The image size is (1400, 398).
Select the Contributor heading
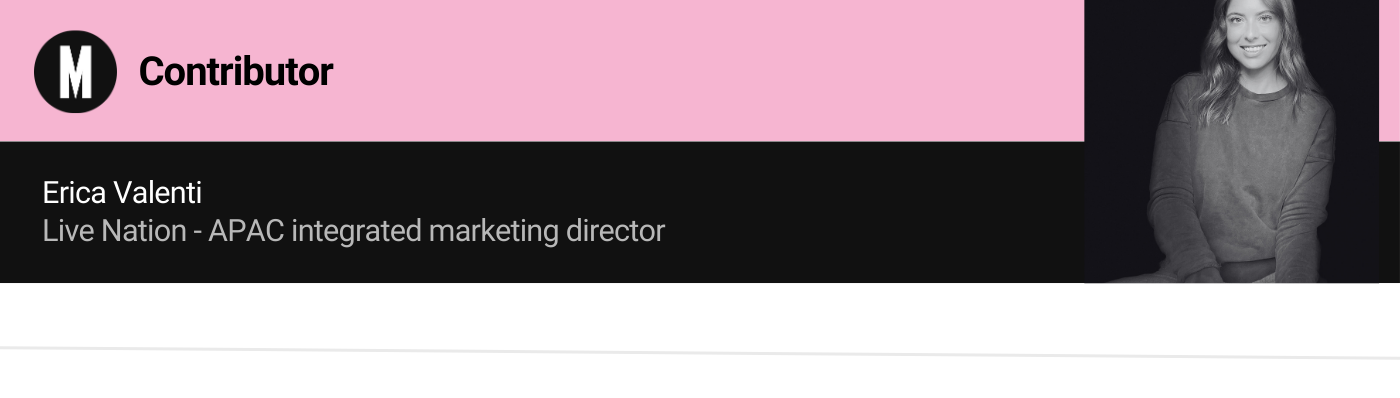(235, 71)
